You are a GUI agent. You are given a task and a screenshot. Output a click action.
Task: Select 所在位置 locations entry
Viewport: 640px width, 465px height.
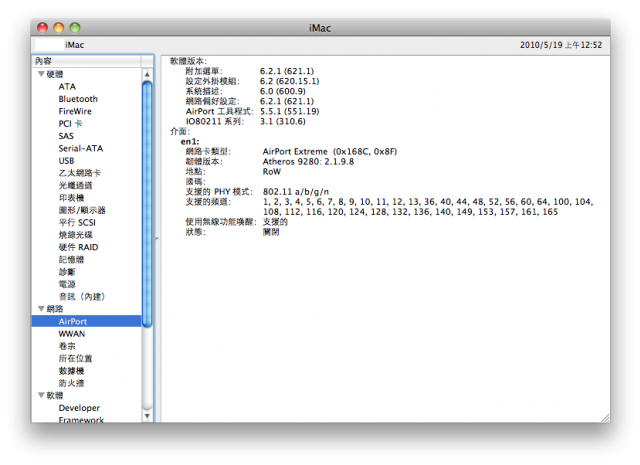pyautogui.click(x=76, y=358)
